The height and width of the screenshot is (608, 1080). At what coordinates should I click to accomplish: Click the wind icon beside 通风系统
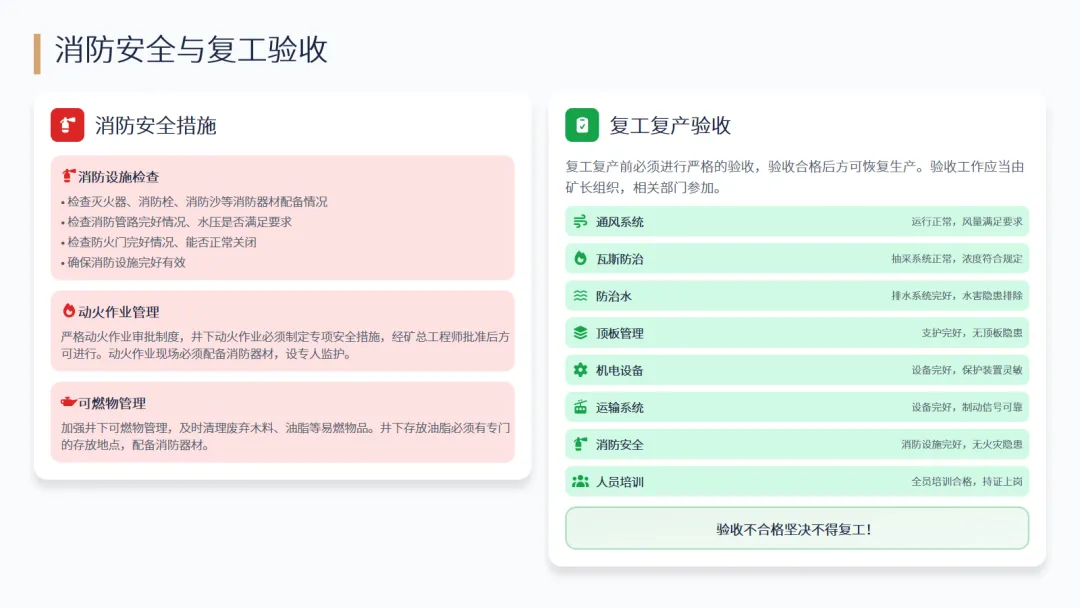point(580,222)
